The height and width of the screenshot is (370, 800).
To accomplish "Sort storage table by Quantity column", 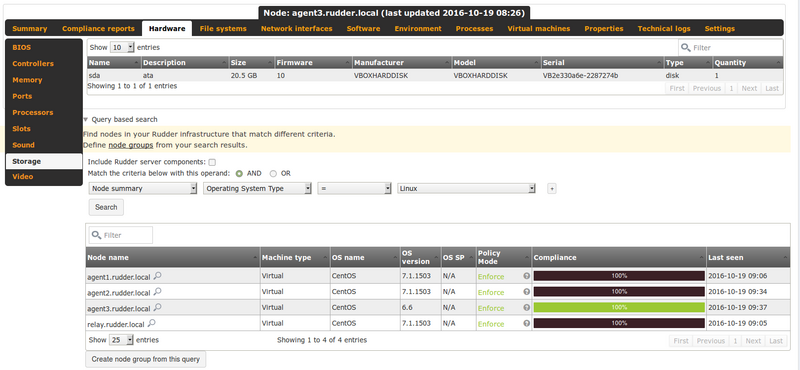I will (747, 63).
